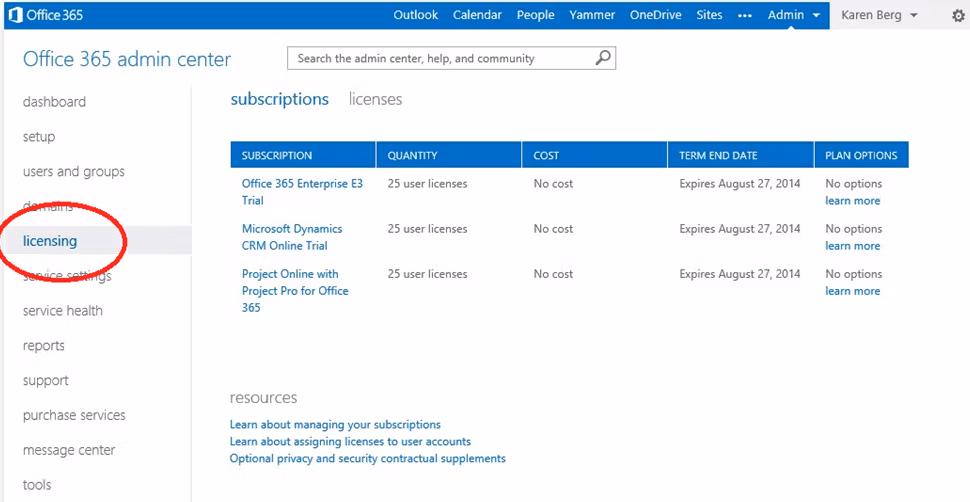Open Yammer from the top navigation
The width and height of the screenshot is (970, 502).
pos(592,15)
